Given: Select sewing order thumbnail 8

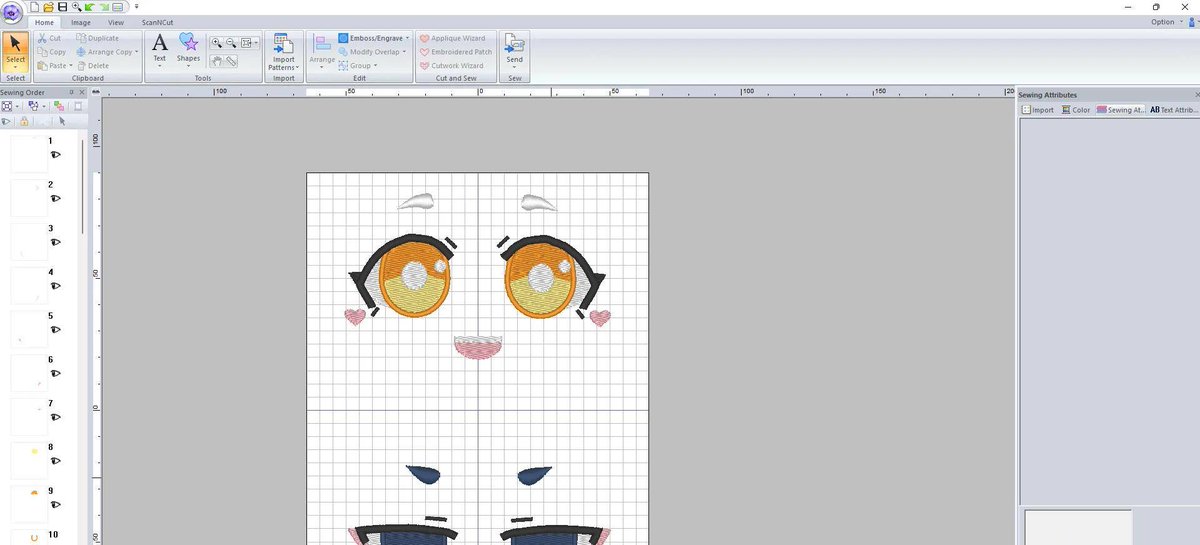Looking at the screenshot, I should point(29,460).
